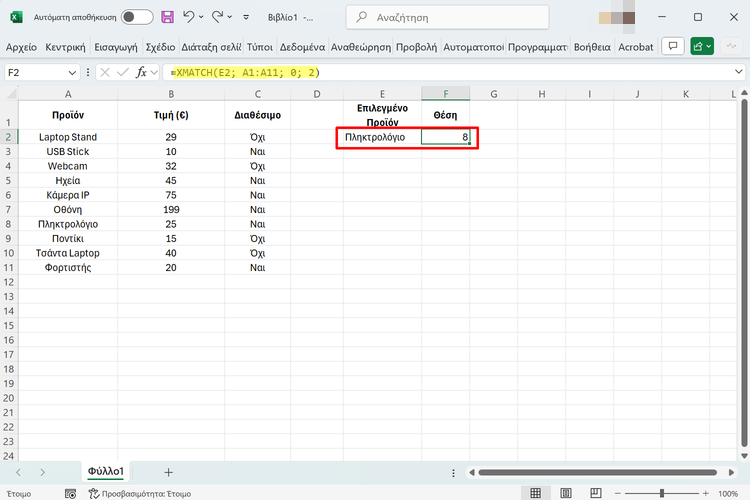Open the Comments pane icon
Viewport: 750px width, 500px height.
[674, 46]
